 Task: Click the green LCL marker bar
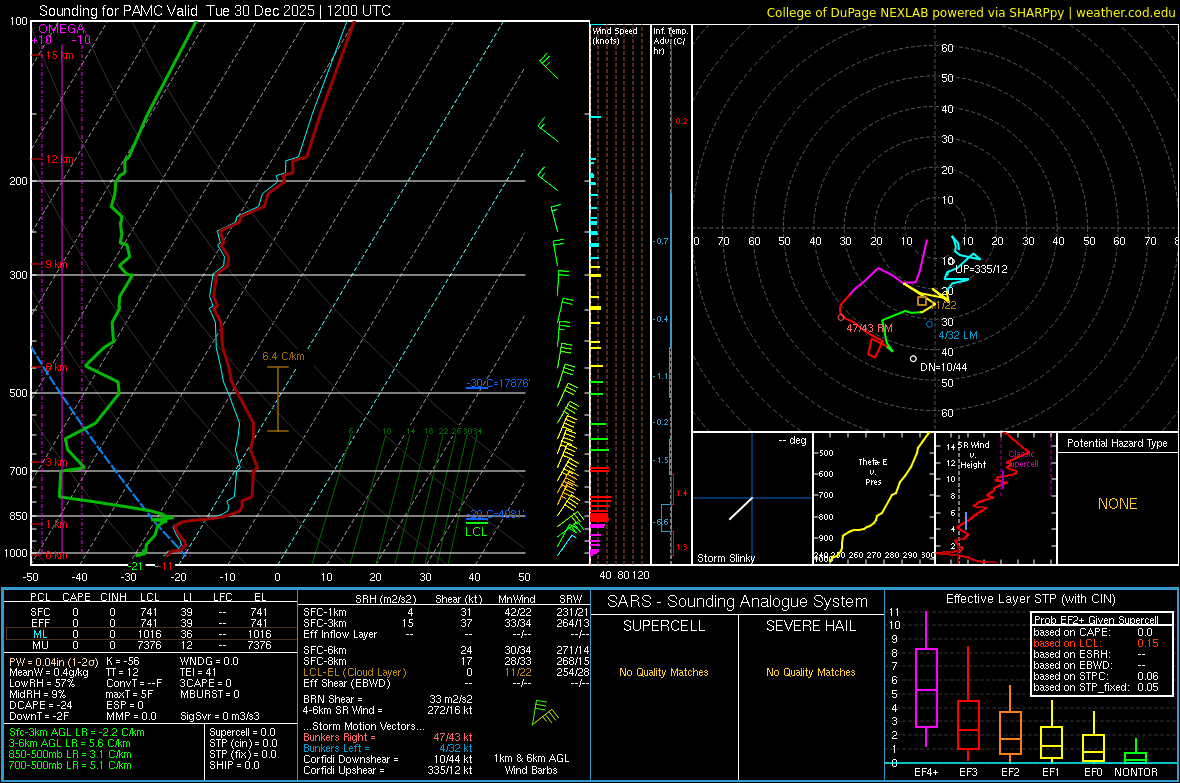click(476, 522)
